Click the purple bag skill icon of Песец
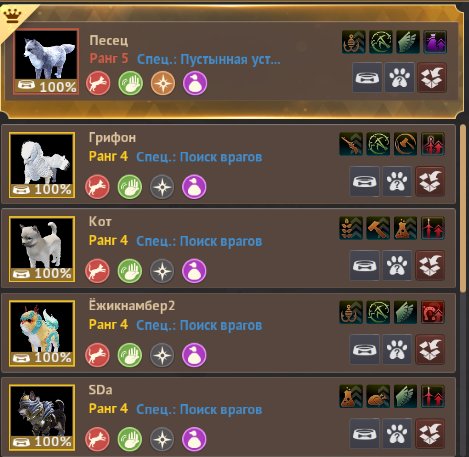The width and height of the screenshot is (469, 457). point(435,42)
